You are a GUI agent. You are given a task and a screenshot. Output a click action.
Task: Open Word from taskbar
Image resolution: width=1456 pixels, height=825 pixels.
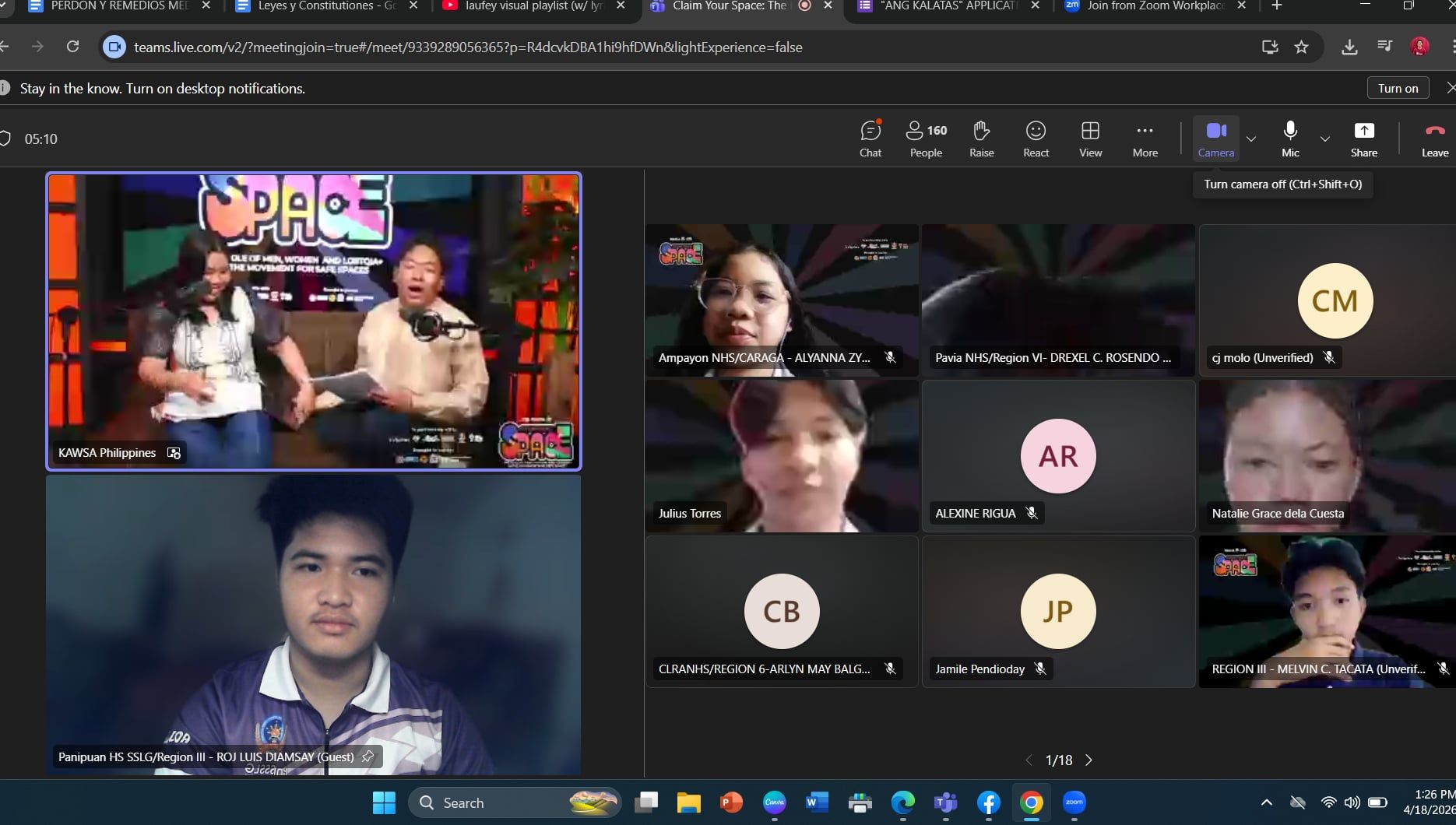[x=817, y=802]
